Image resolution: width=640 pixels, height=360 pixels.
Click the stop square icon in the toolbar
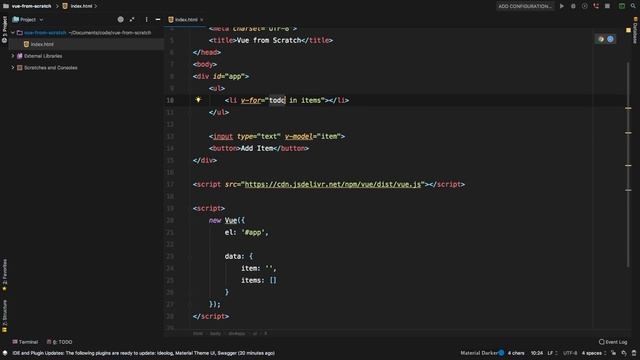pyautogui.click(x=607, y=6)
